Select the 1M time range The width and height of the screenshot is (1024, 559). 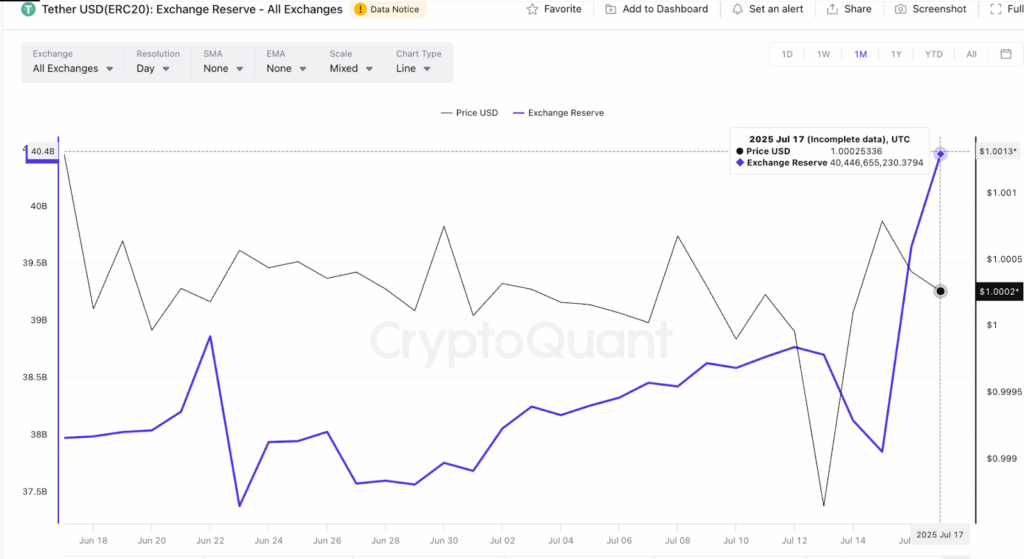point(861,54)
